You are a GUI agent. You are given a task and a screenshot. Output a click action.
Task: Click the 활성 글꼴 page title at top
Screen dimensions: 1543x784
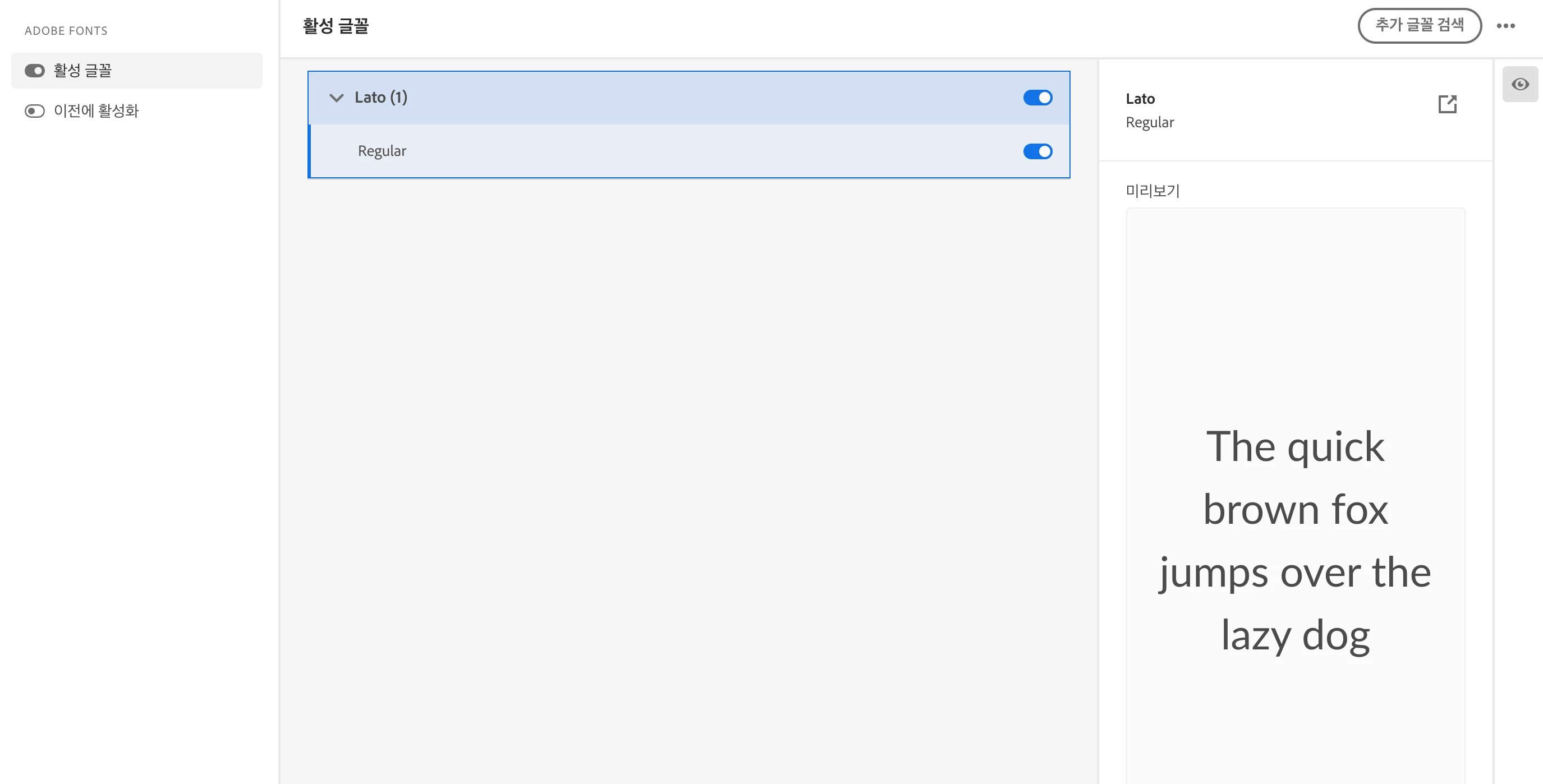(x=336, y=26)
